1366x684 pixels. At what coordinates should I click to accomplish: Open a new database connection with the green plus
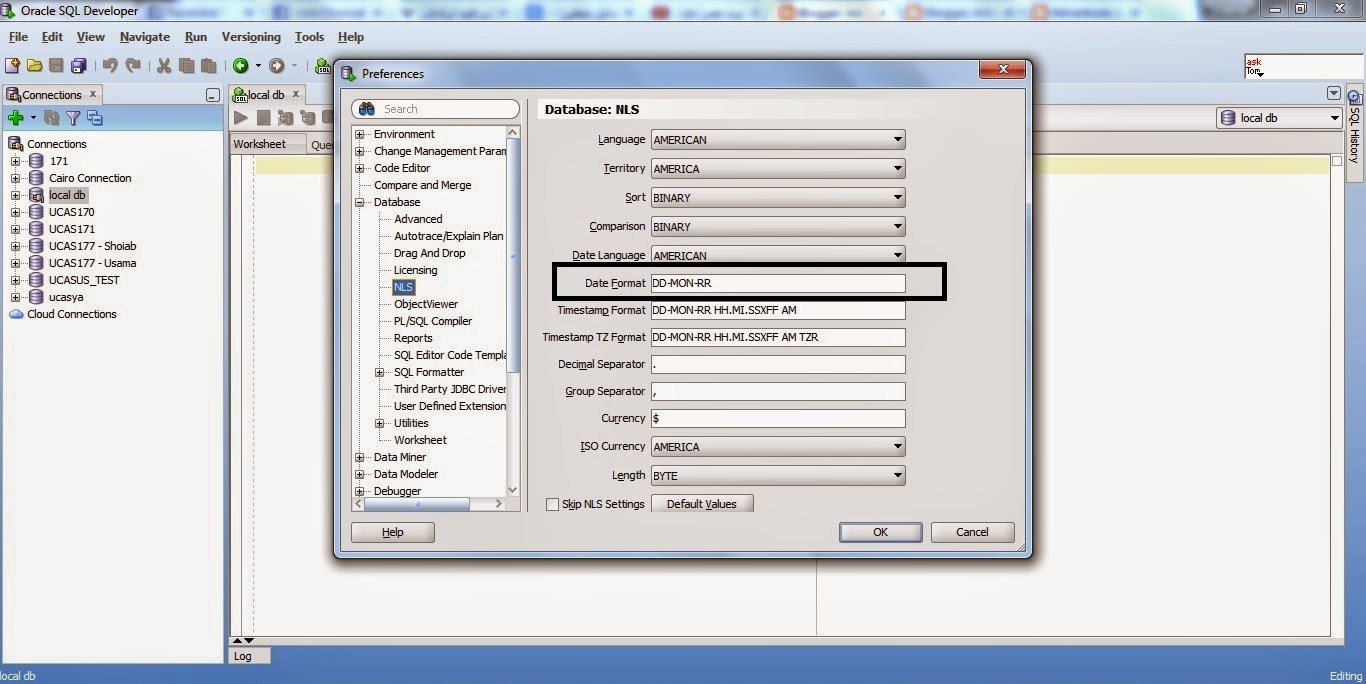[18, 117]
